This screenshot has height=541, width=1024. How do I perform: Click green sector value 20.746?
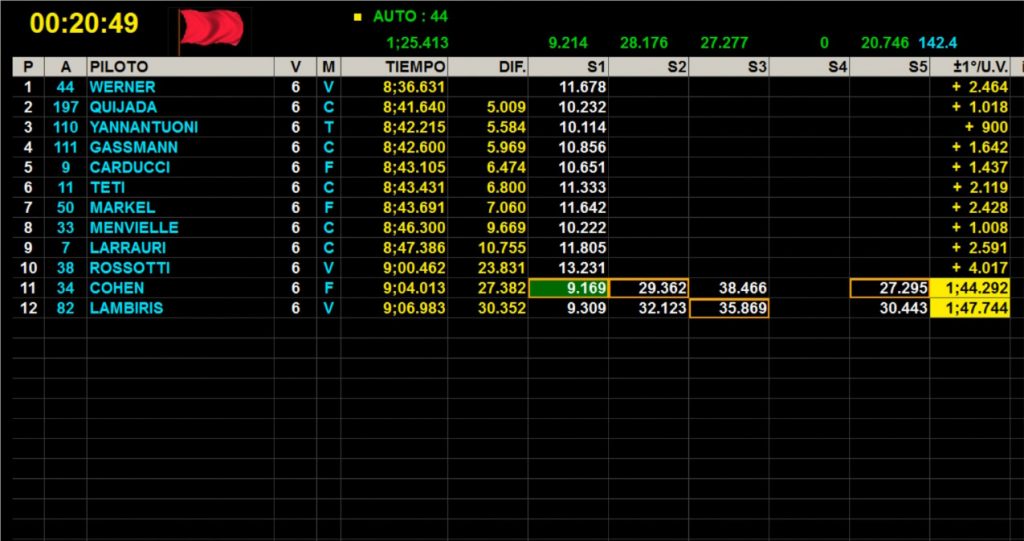click(x=885, y=43)
